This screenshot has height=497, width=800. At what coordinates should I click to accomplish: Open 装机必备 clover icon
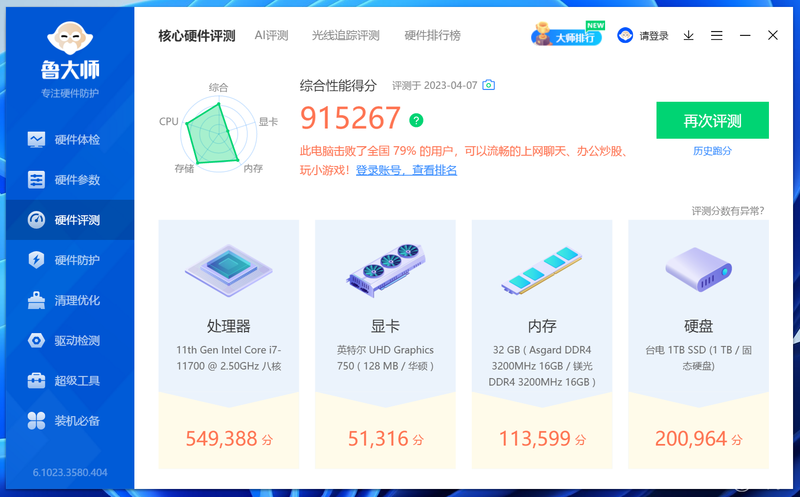tap(36, 420)
